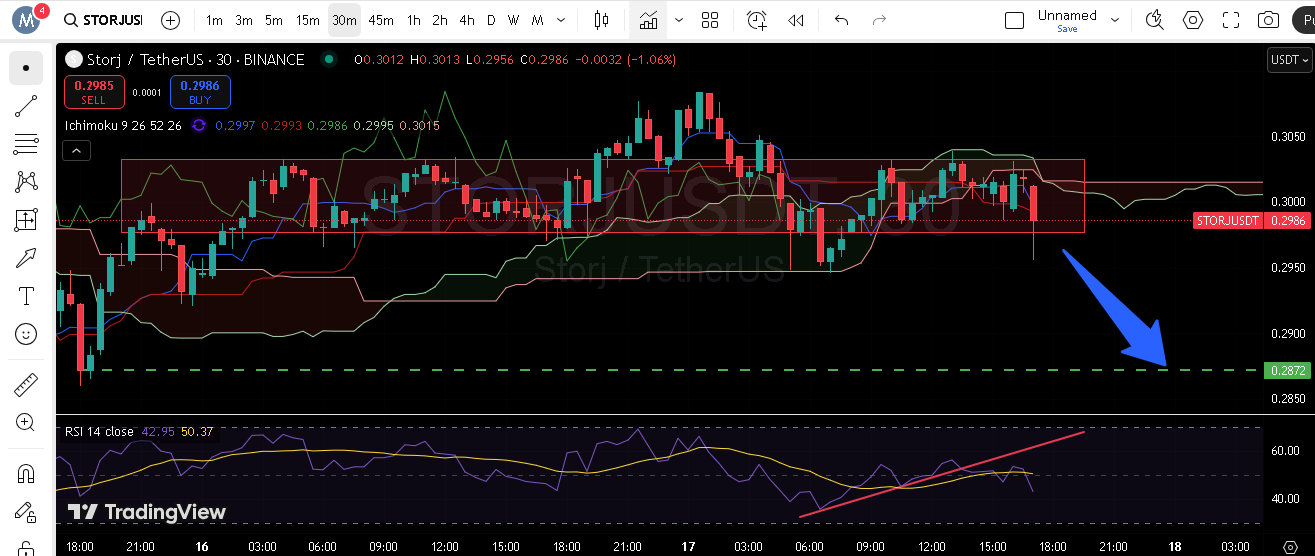
Task: Undo the last chart action
Action: pyautogui.click(x=841, y=20)
